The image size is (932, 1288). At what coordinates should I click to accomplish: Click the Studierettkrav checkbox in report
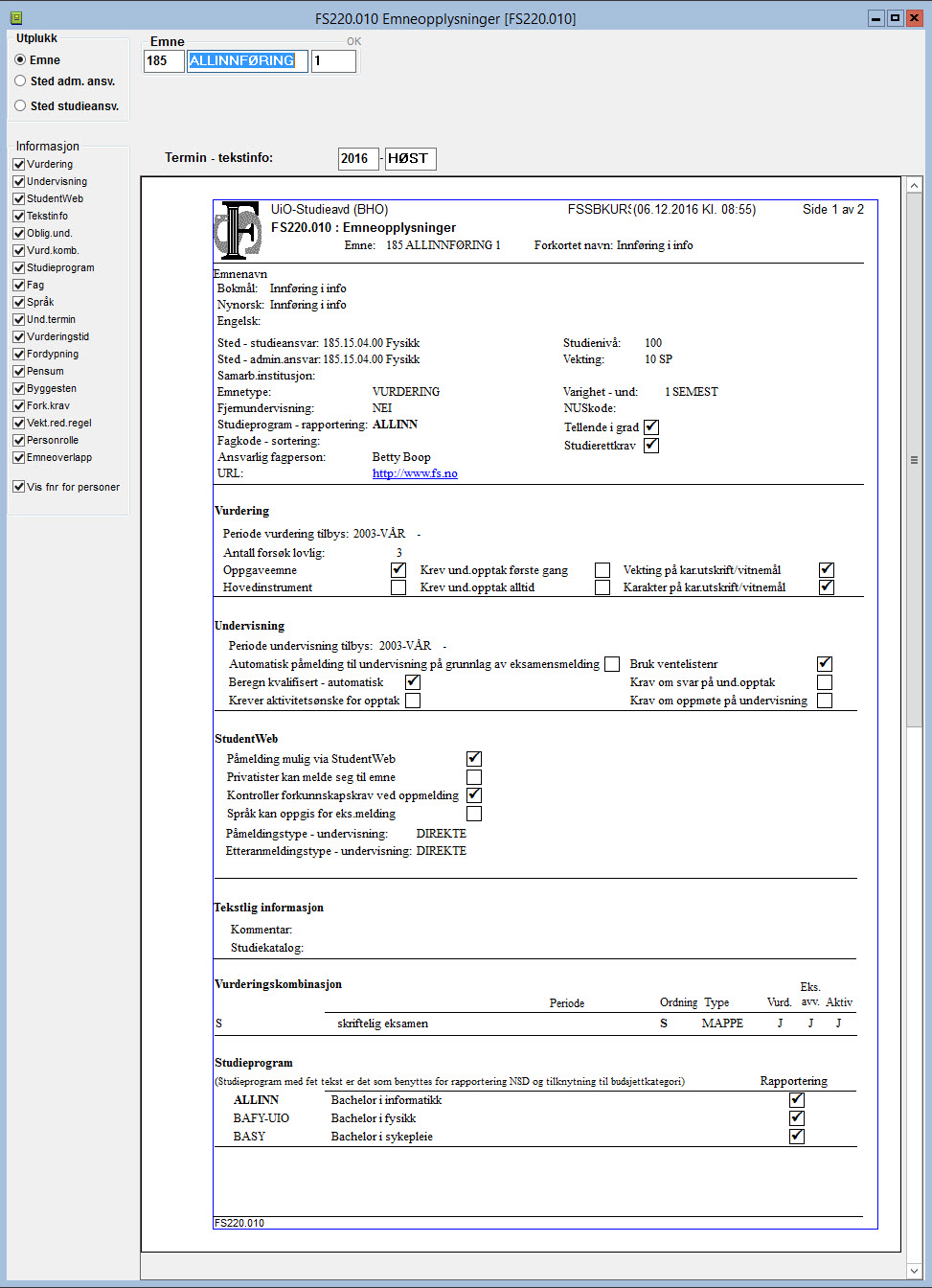pyautogui.click(x=651, y=446)
